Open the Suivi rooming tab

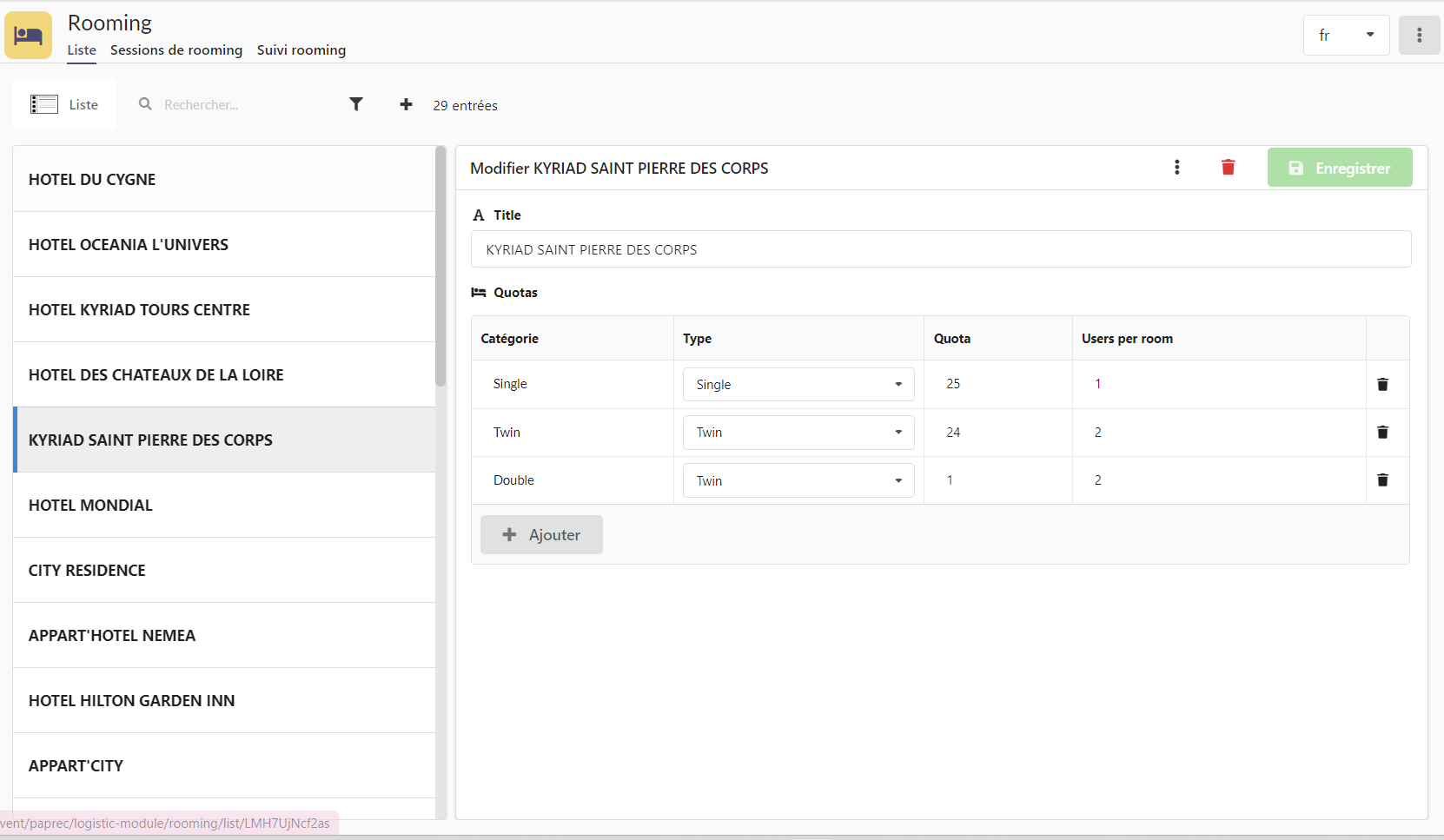click(x=301, y=50)
